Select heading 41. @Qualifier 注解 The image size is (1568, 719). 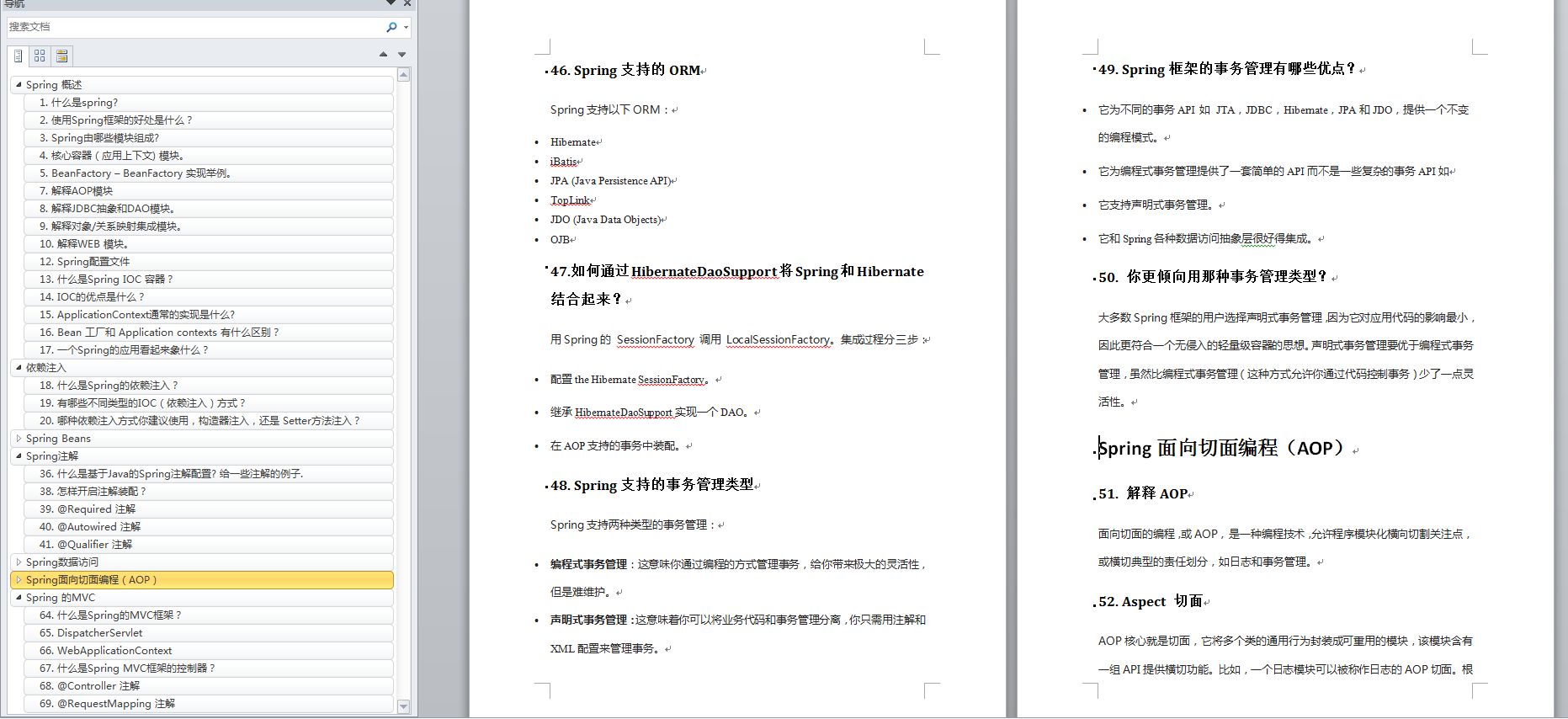tap(208, 545)
